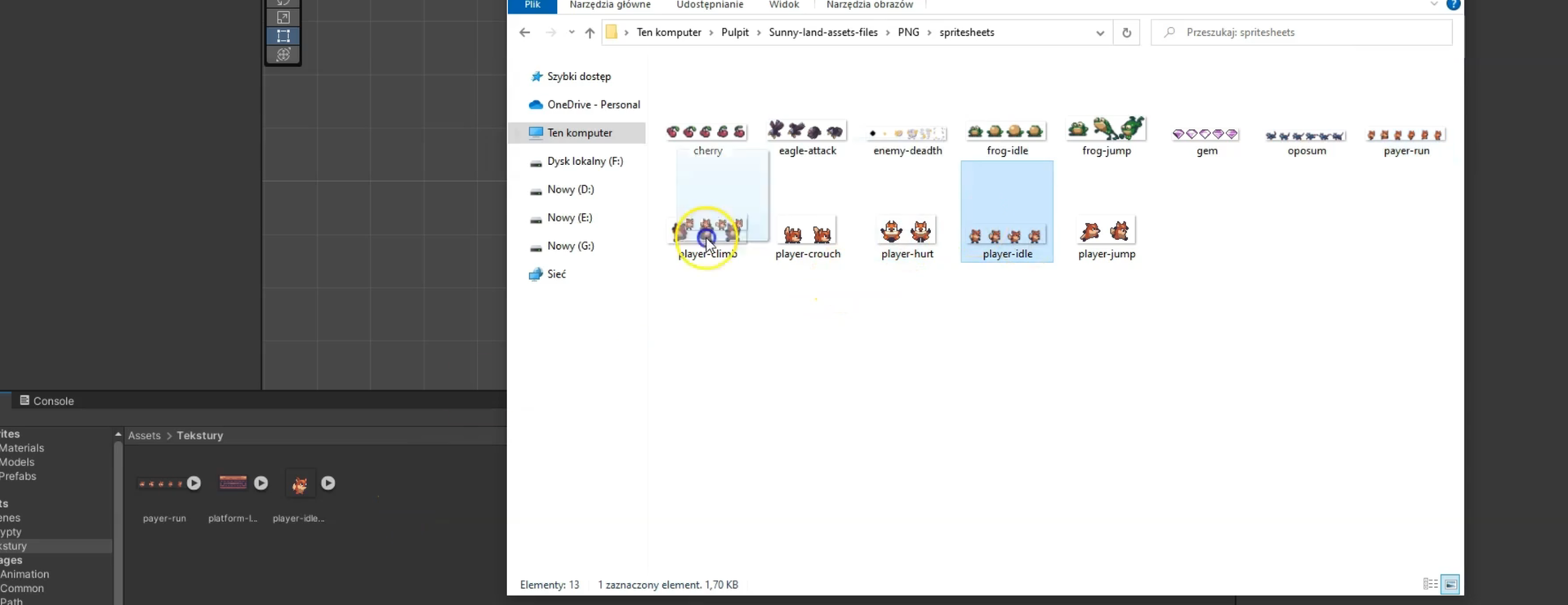This screenshot has height=605, width=1568.
Task: Go back in File Explorer
Action: (x=524, y=33)
